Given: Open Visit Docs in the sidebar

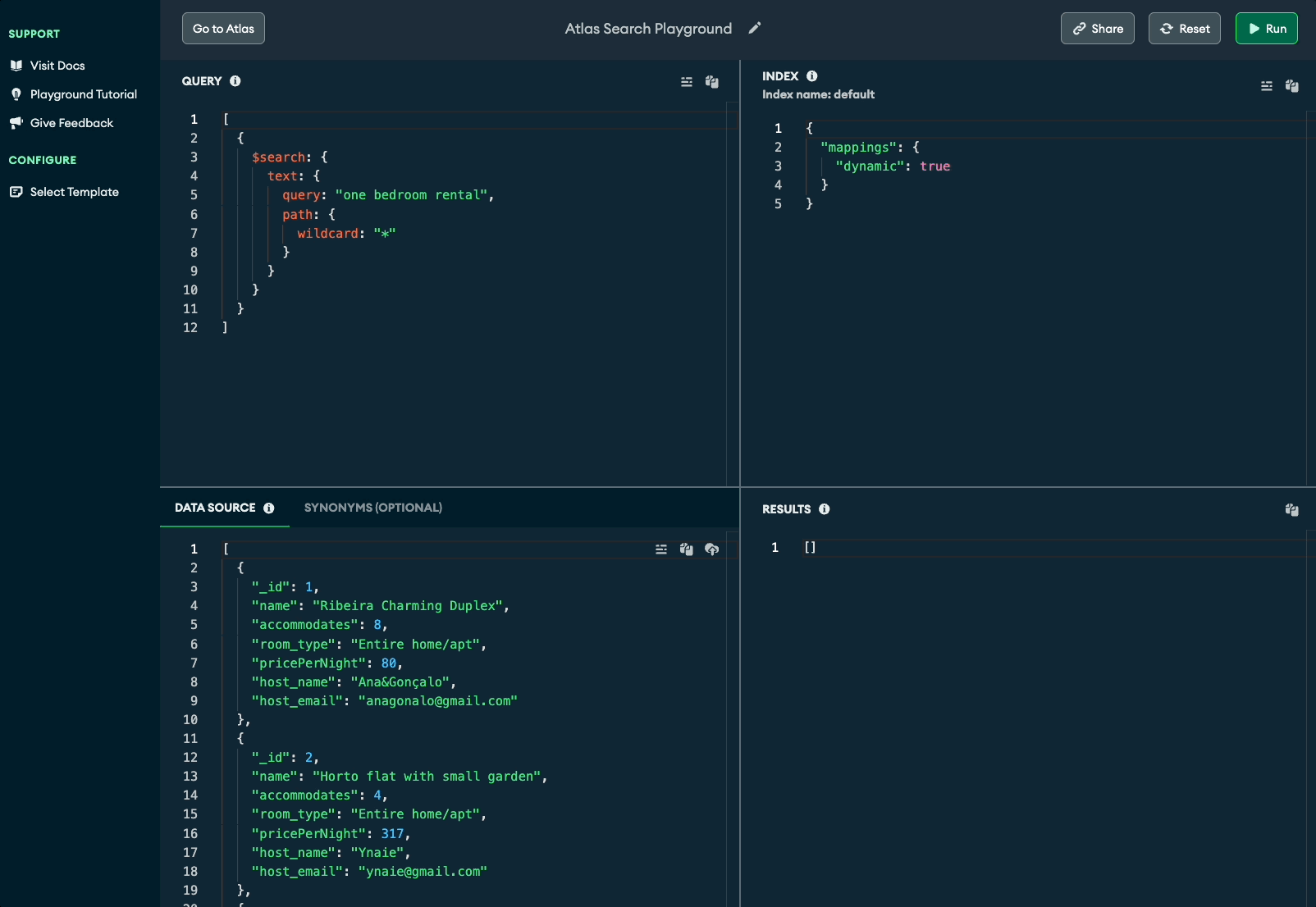Looking at the screenshot, I should [x=57, y=66].
